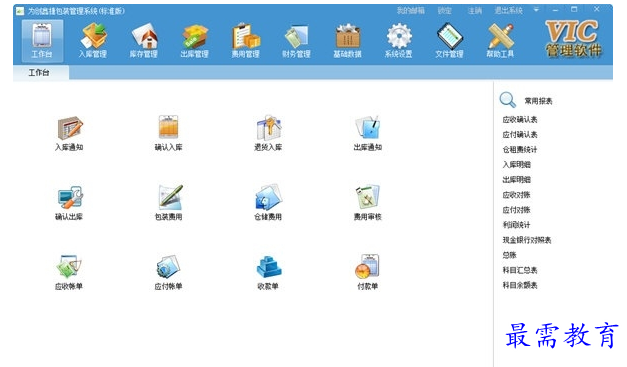The width and height of the screenshot is (627, 367).
Task: Open 付款单 workbench shortcut
Action: point(367,273)
